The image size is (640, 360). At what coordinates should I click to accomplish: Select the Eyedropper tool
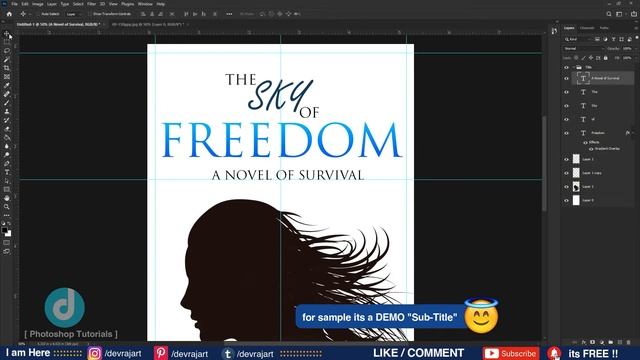(x=7, y=85)
